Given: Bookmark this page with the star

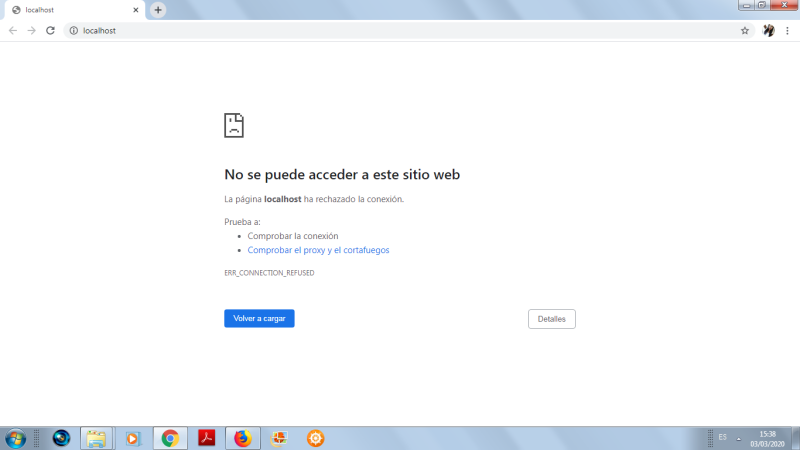Looking at the screenshot, I should (x=745, y=31).
